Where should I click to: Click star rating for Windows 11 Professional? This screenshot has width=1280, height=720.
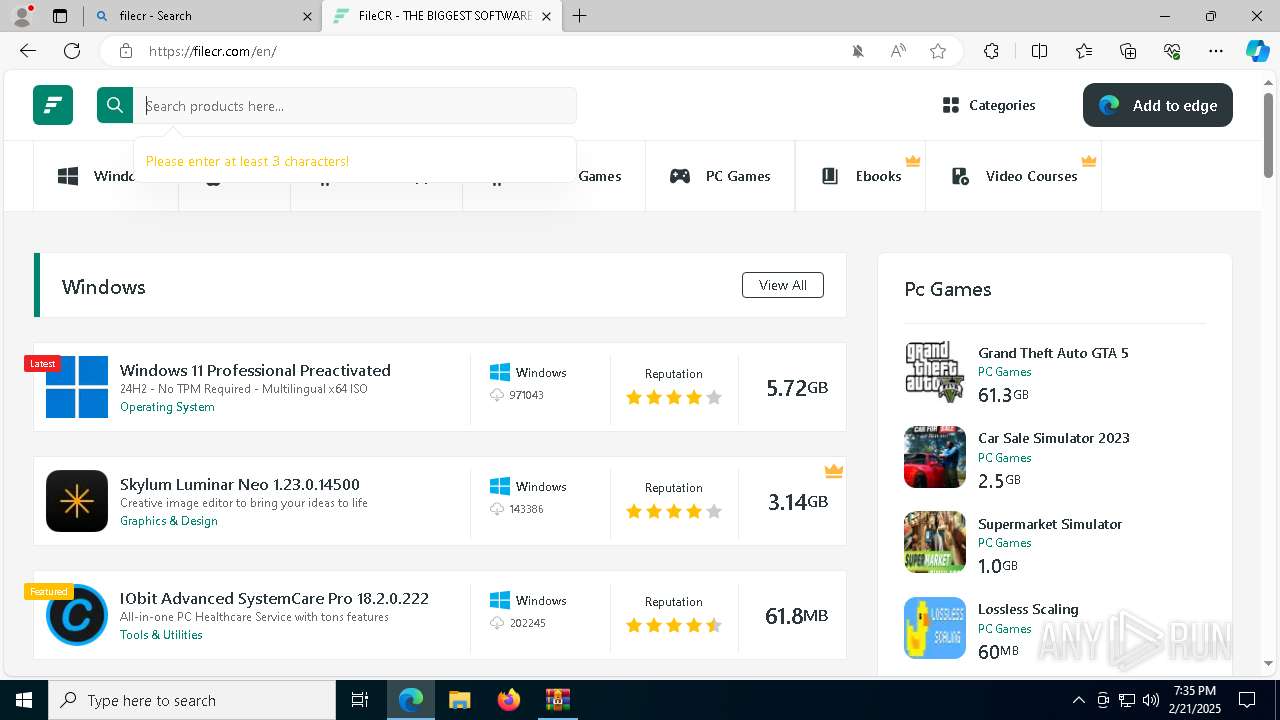(674, 397)
